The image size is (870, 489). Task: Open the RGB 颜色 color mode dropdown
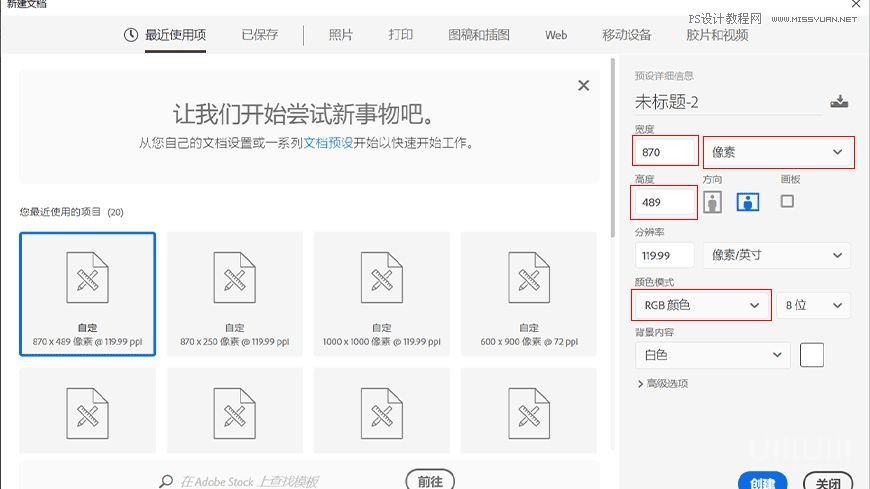[701, 305]
